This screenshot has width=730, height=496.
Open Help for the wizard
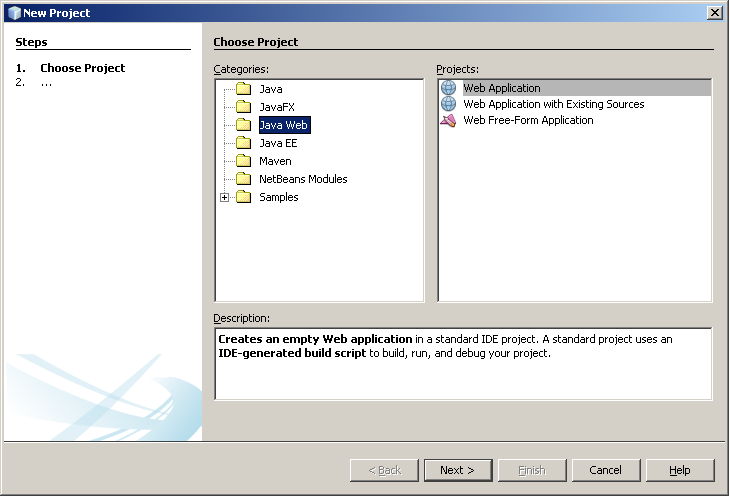pos(680,470)
